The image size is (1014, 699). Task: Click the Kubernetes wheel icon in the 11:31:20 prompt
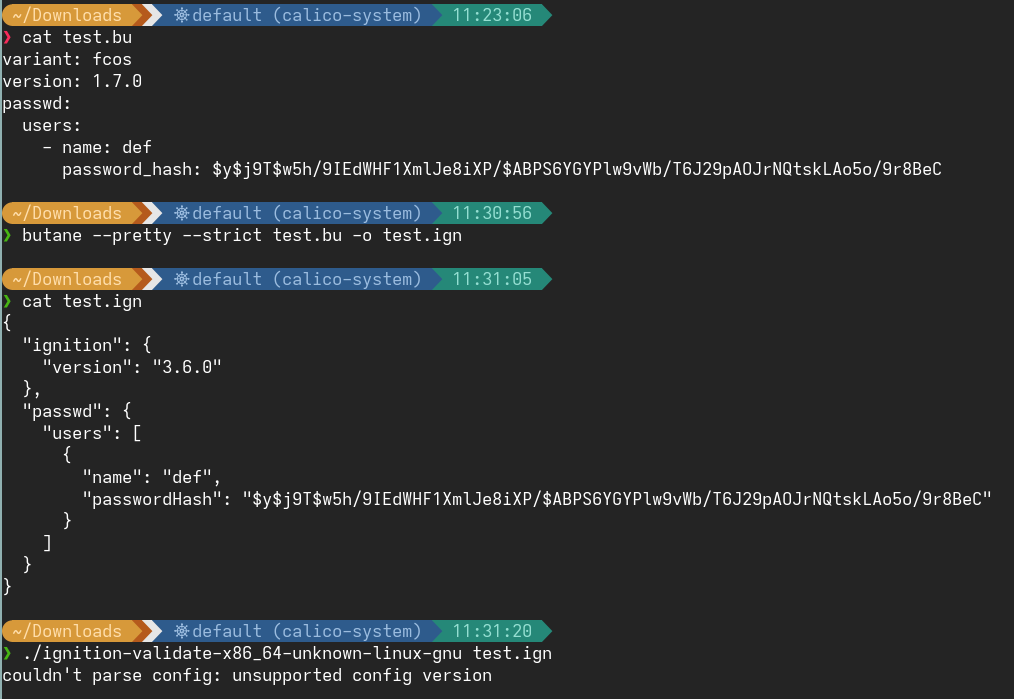(x=181, y=631)
